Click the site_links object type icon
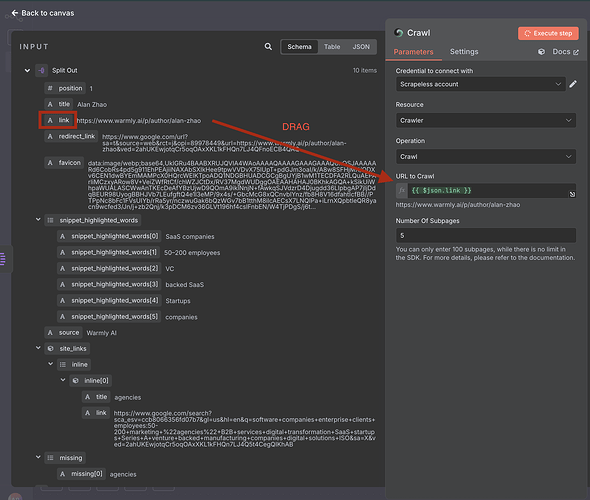Image resolution: width=590 pixels, height=500 pixels. click(x=50, y=349)
